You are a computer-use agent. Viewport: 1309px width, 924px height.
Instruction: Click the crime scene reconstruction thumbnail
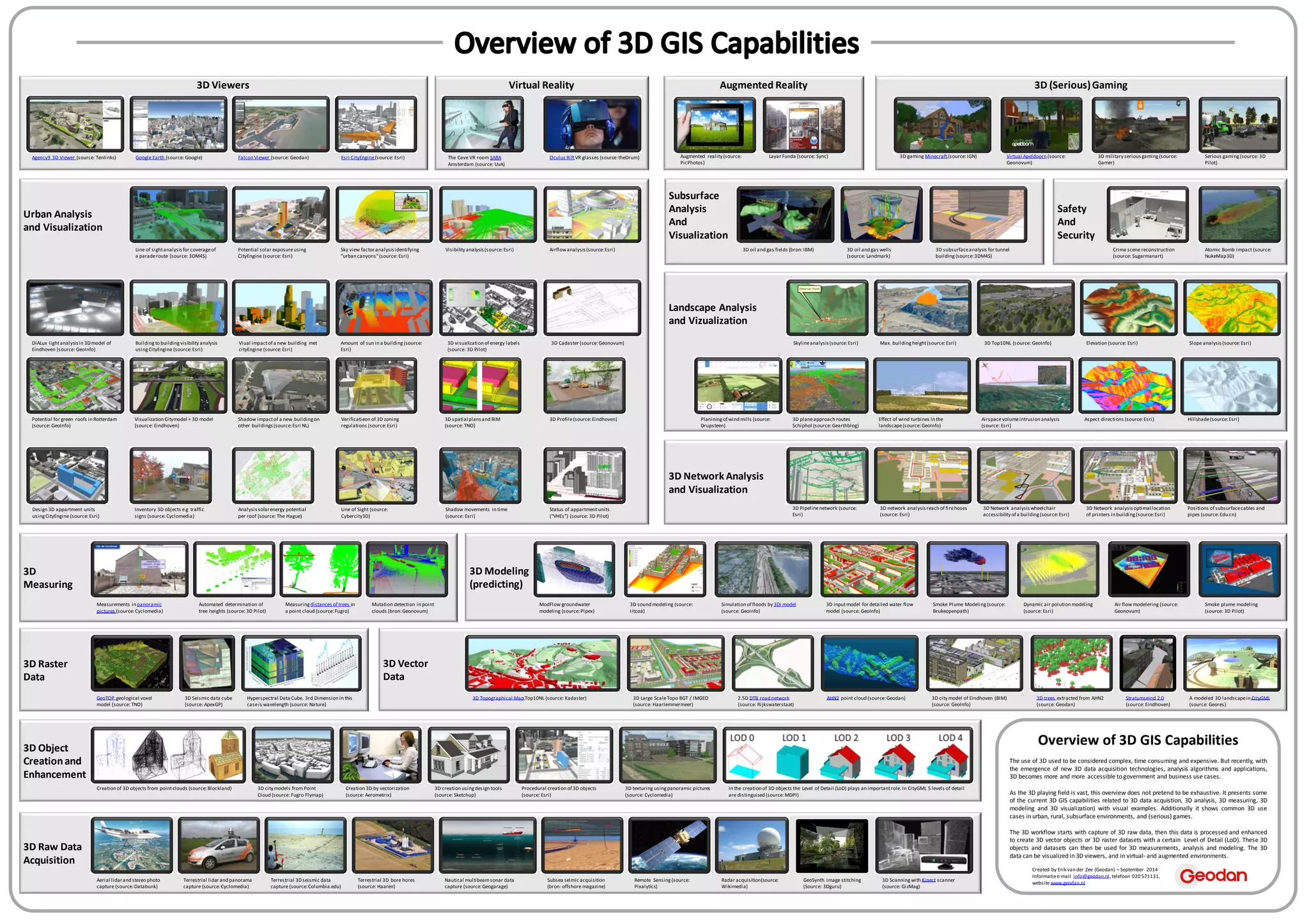1148,215
